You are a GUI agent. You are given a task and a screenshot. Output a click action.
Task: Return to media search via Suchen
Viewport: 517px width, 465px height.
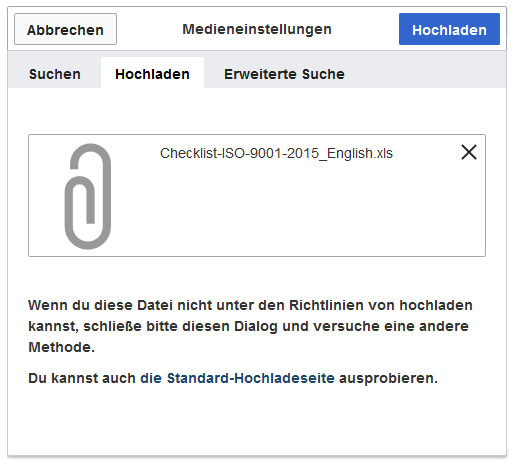click(x=55, y=74)
